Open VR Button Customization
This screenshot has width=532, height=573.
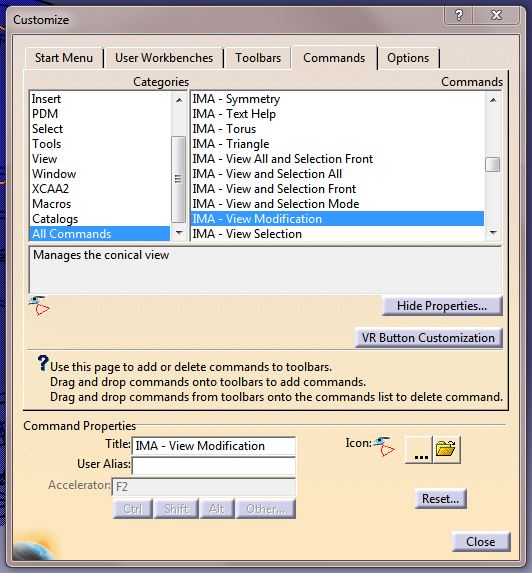tap(428, 337)
